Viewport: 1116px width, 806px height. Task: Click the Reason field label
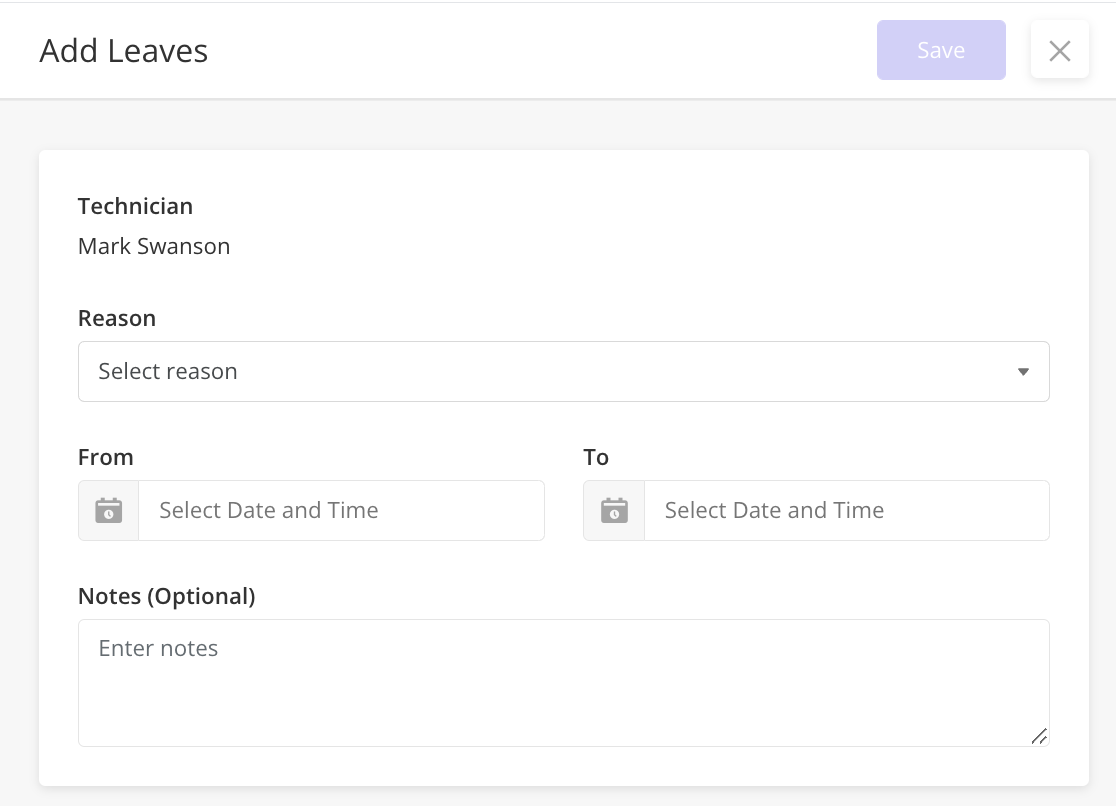click(117, 318)
